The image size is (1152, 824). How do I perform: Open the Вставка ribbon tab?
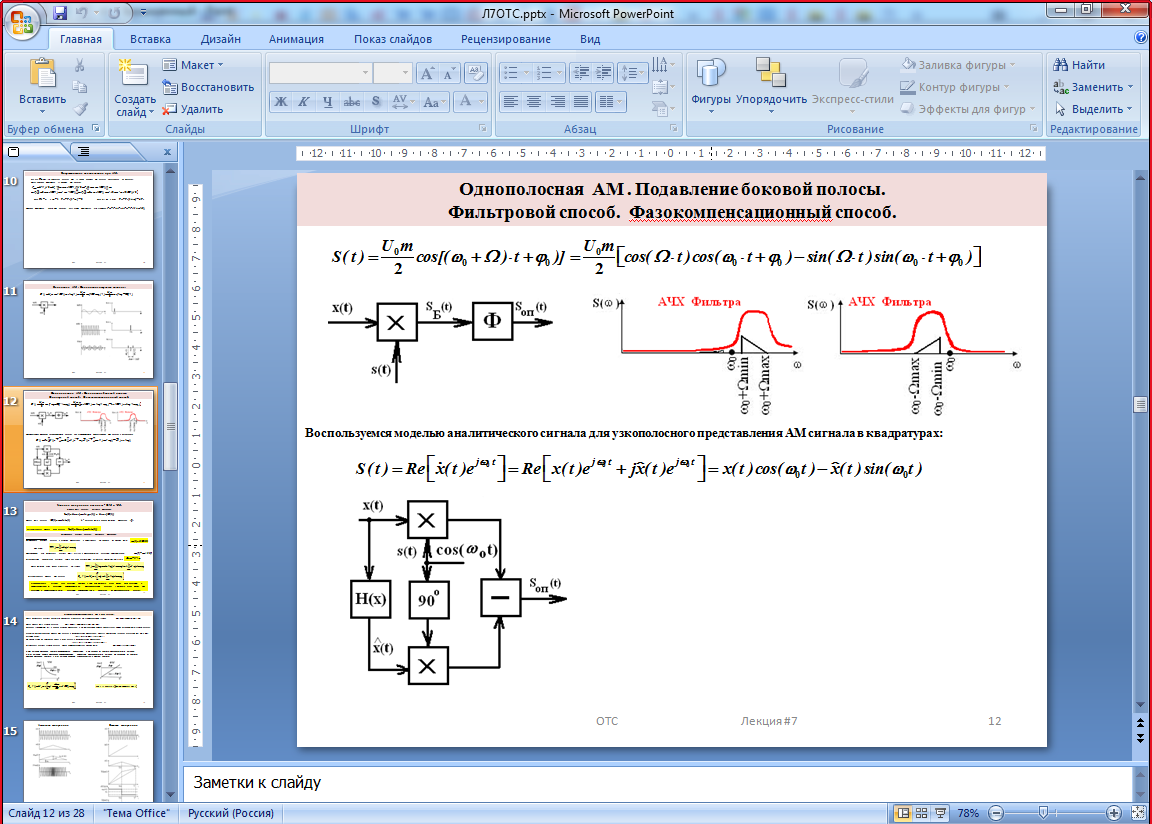click(150, 39)
